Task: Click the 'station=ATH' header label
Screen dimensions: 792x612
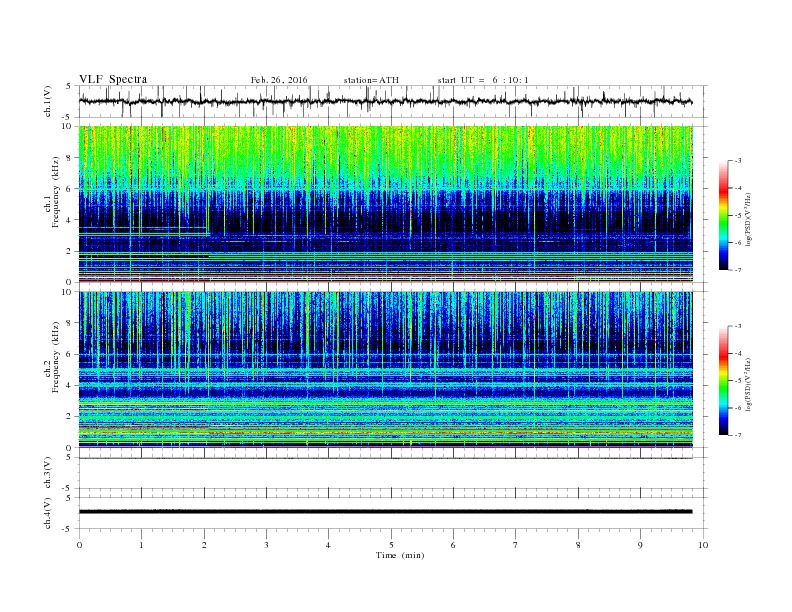Action: [371, 80]
